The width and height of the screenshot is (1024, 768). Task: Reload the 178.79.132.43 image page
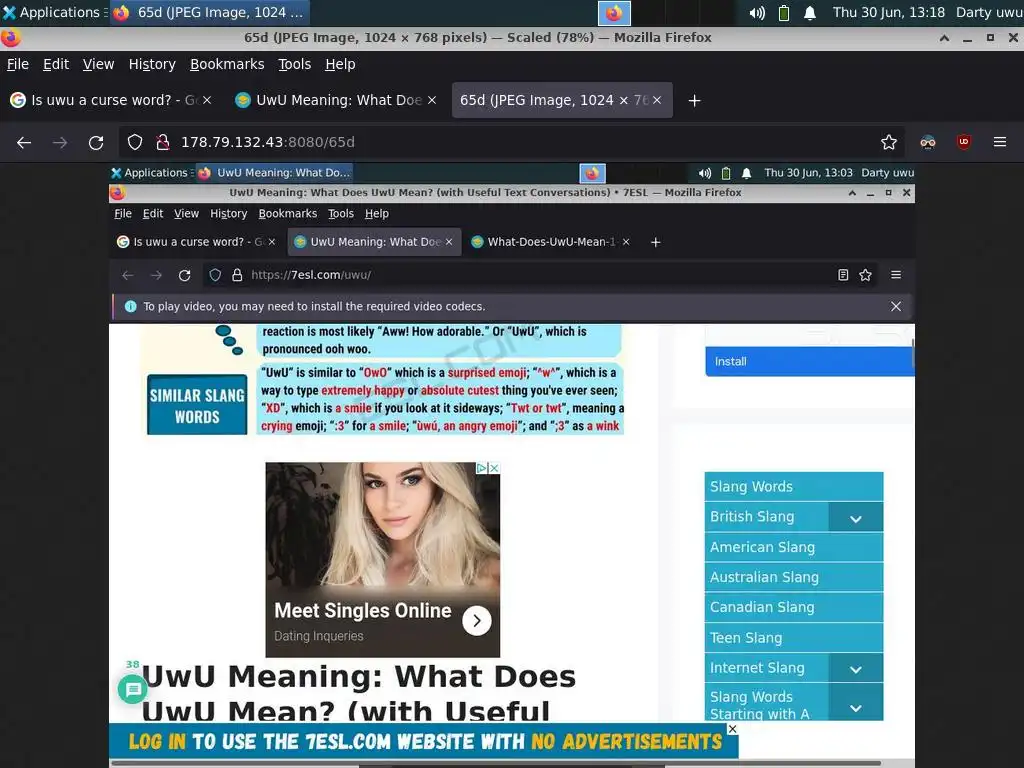96,142
